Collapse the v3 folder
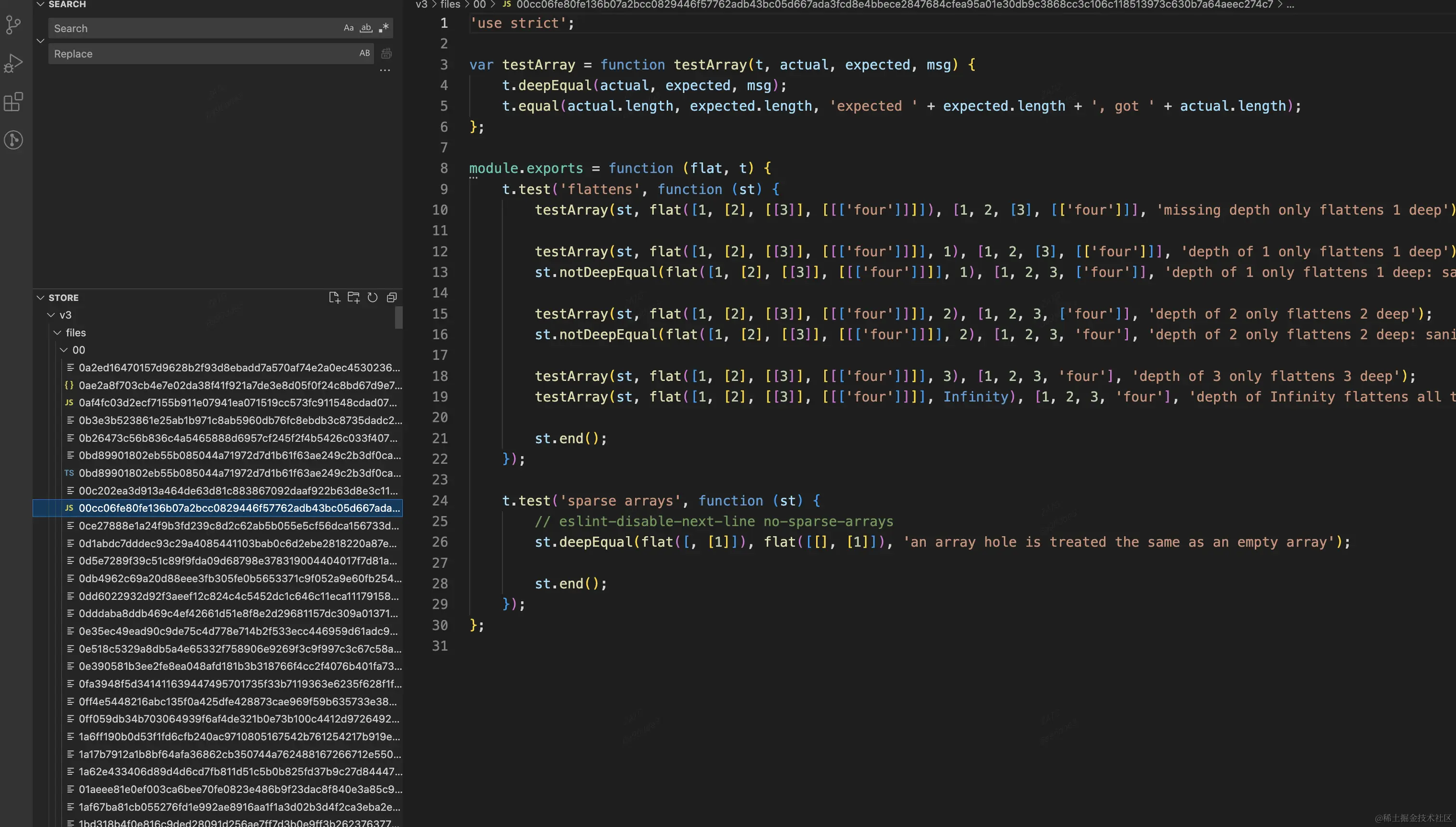 click(51, 315)
